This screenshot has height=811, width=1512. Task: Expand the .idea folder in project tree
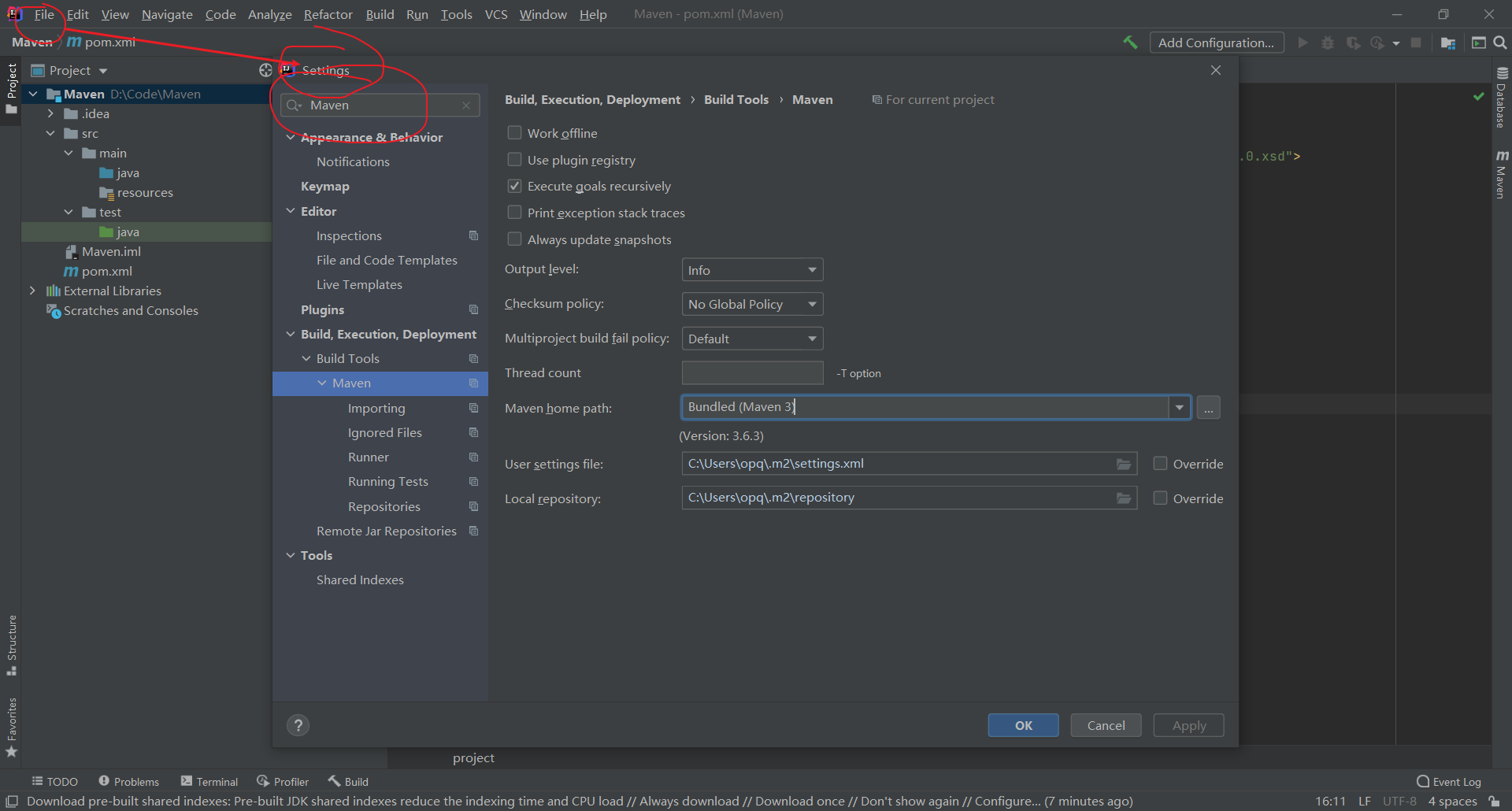click(x=50, y=113)
